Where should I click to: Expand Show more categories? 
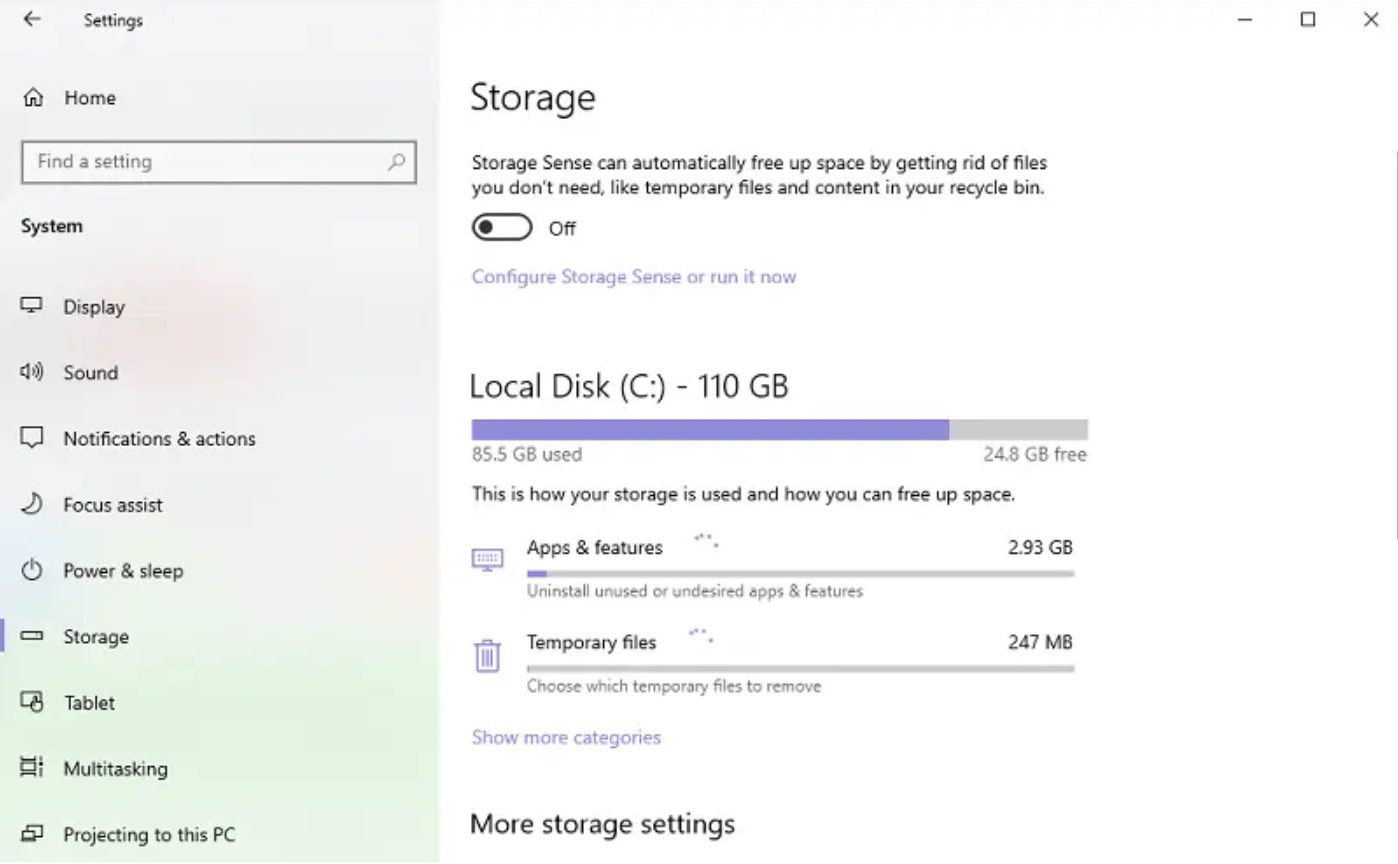(566, 737)
